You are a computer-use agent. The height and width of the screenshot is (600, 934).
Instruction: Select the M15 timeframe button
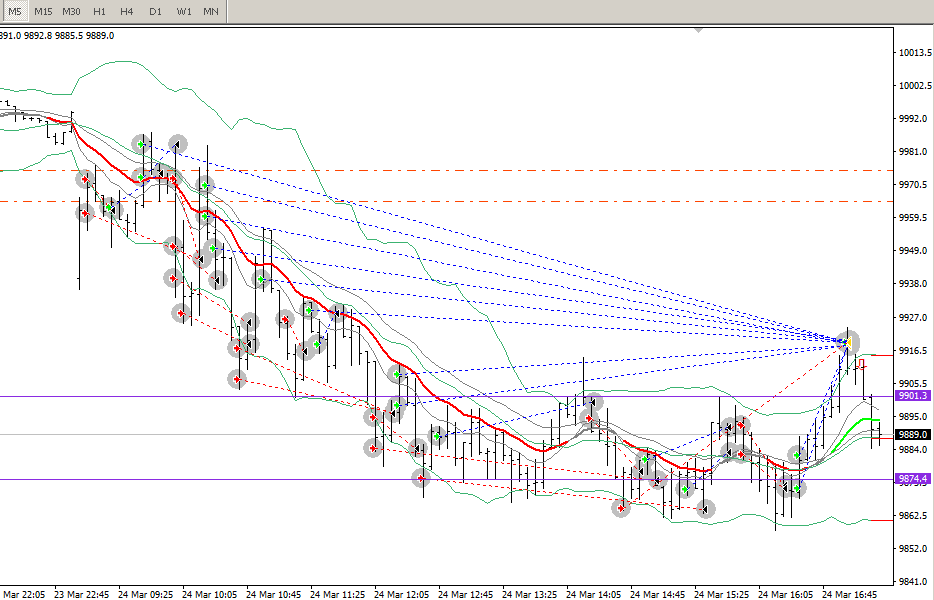[43, 11]
